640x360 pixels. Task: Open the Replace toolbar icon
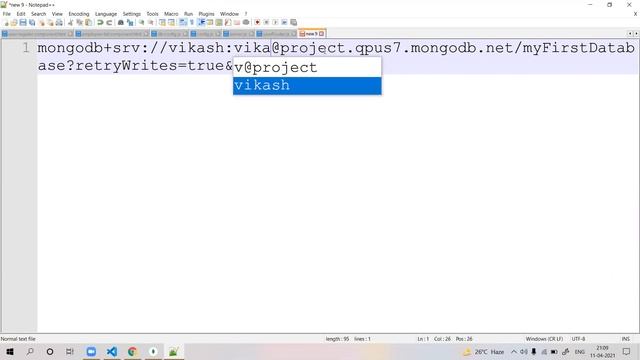(x=130, y=22)
